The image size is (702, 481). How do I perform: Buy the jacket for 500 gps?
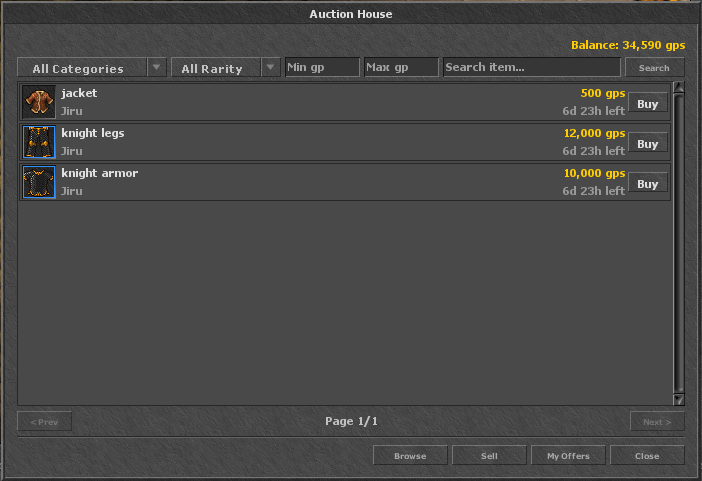tap(648, 103)
